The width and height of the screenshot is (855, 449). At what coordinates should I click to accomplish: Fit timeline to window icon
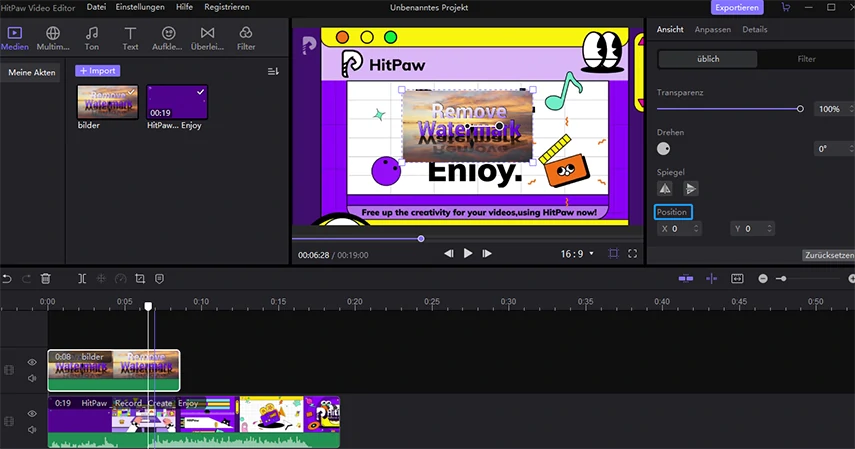737,279
